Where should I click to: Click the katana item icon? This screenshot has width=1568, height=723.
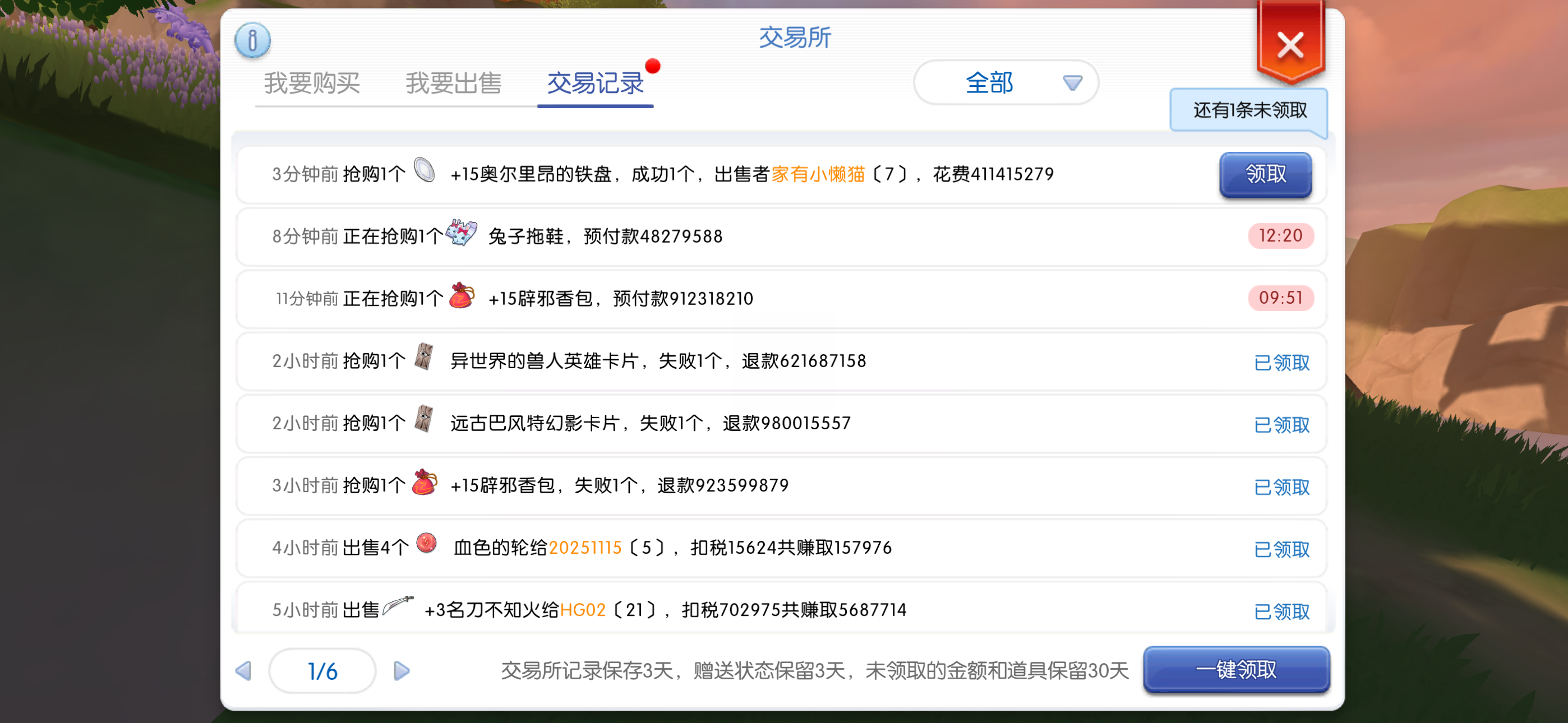pos(398,606)
